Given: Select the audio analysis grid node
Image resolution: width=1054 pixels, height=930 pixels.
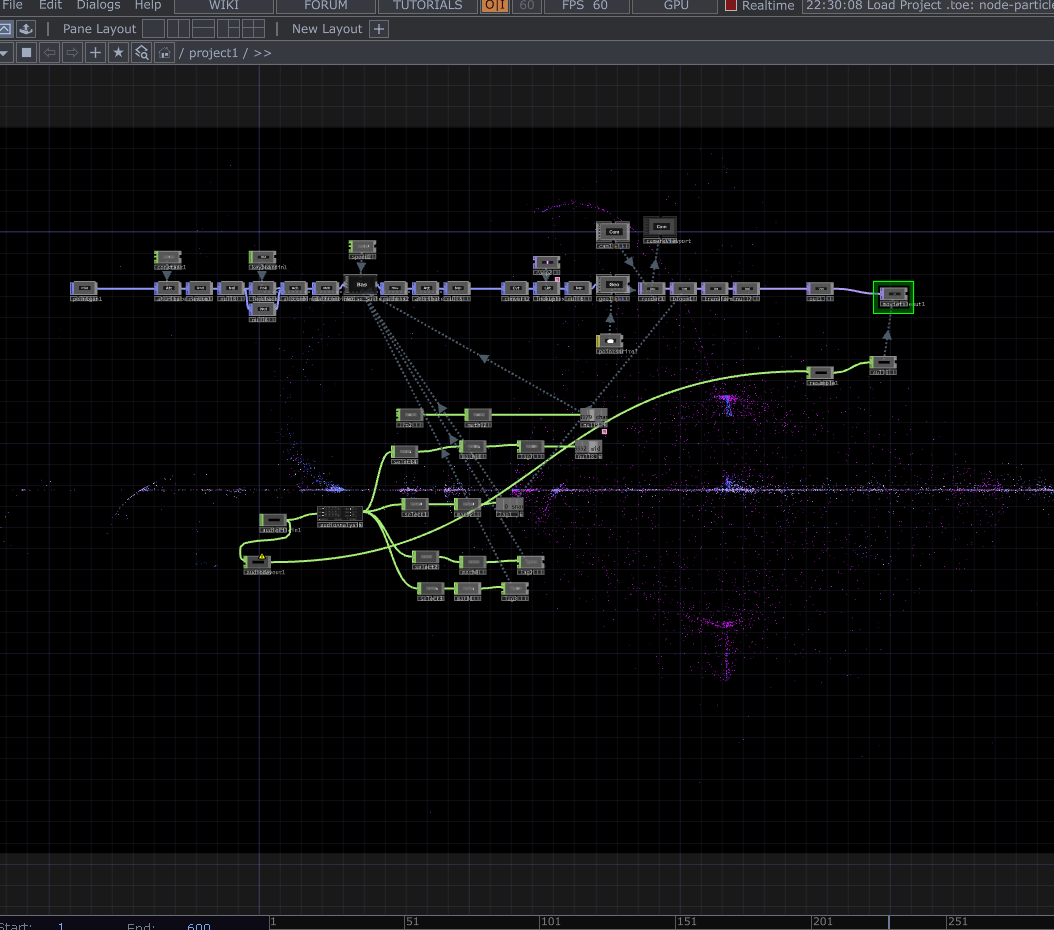Looking at the screenshot, I should [340, 513].
